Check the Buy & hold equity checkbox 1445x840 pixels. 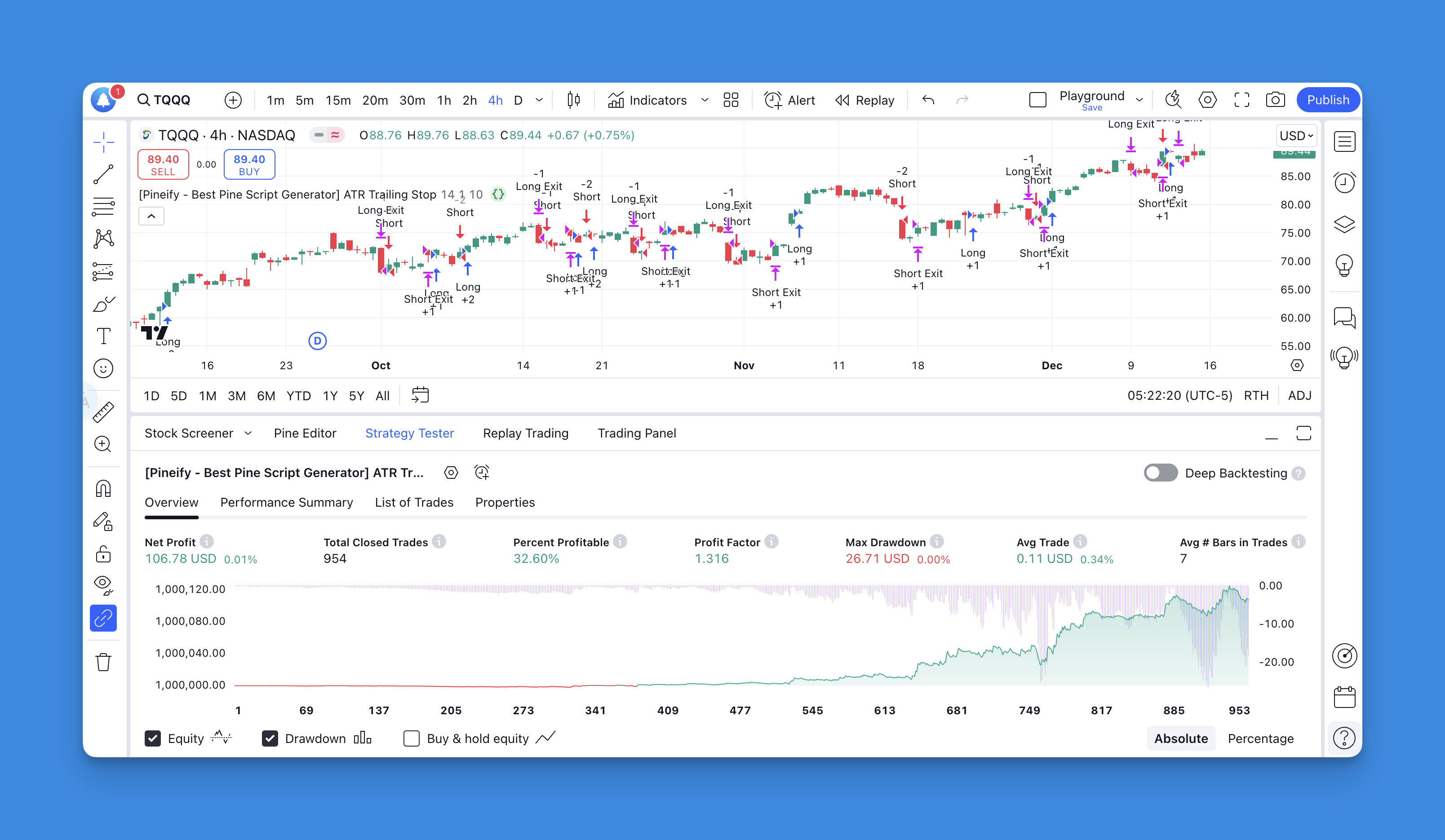411,738
